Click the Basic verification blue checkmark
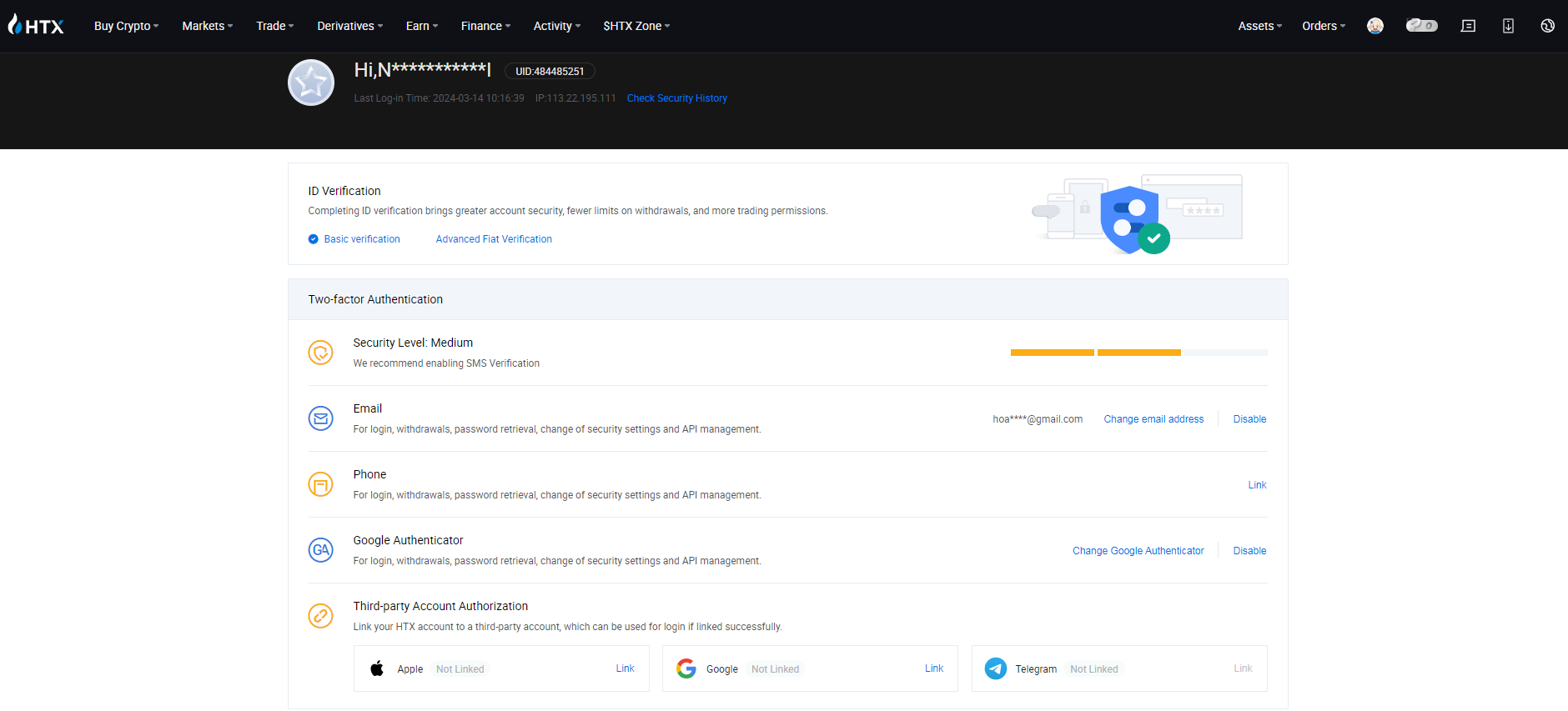 [314, 239]
